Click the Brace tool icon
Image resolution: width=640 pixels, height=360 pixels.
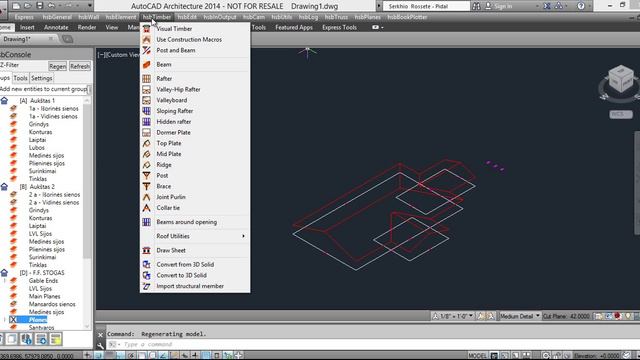coord(147,186)
